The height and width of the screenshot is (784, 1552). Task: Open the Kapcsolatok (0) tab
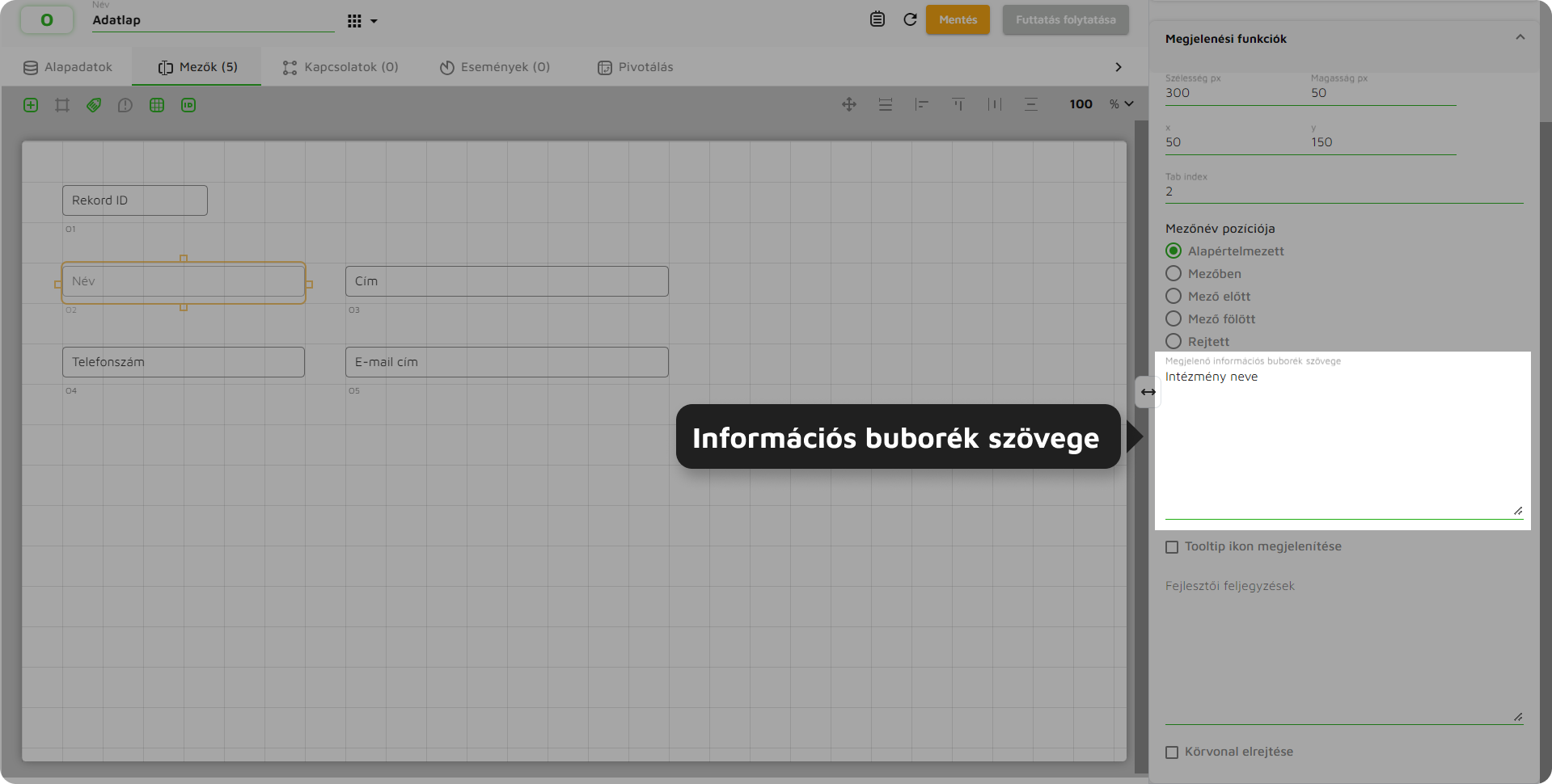[x=340, y=67]
